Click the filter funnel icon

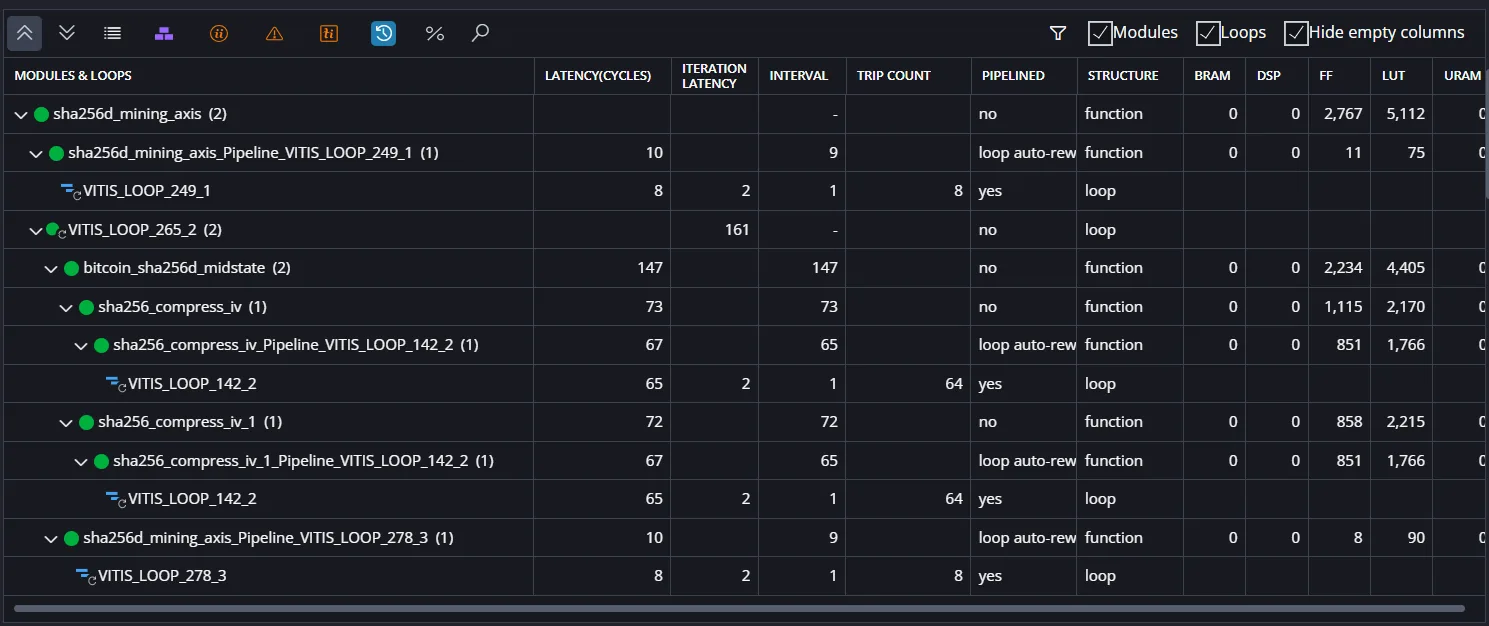click(x=1058, y=33)
